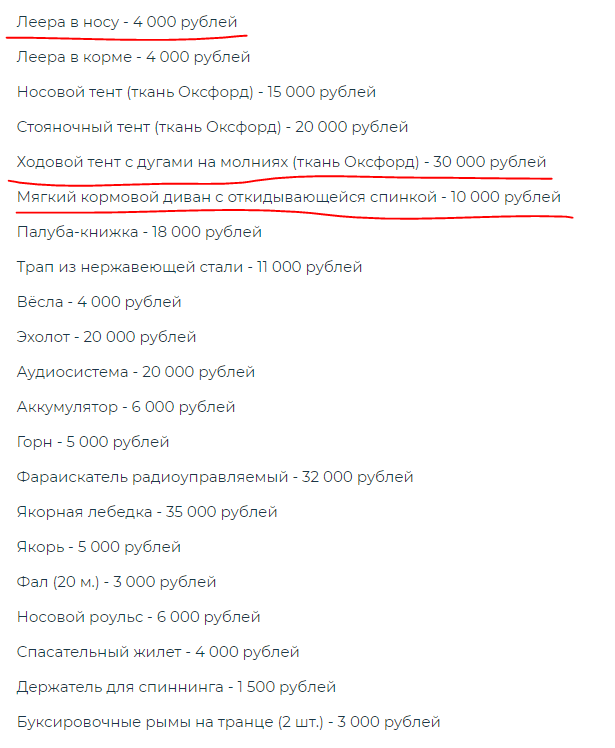615x748 pixels.
Task: Click the «Палуба-книжка» item
Action: 139,232
